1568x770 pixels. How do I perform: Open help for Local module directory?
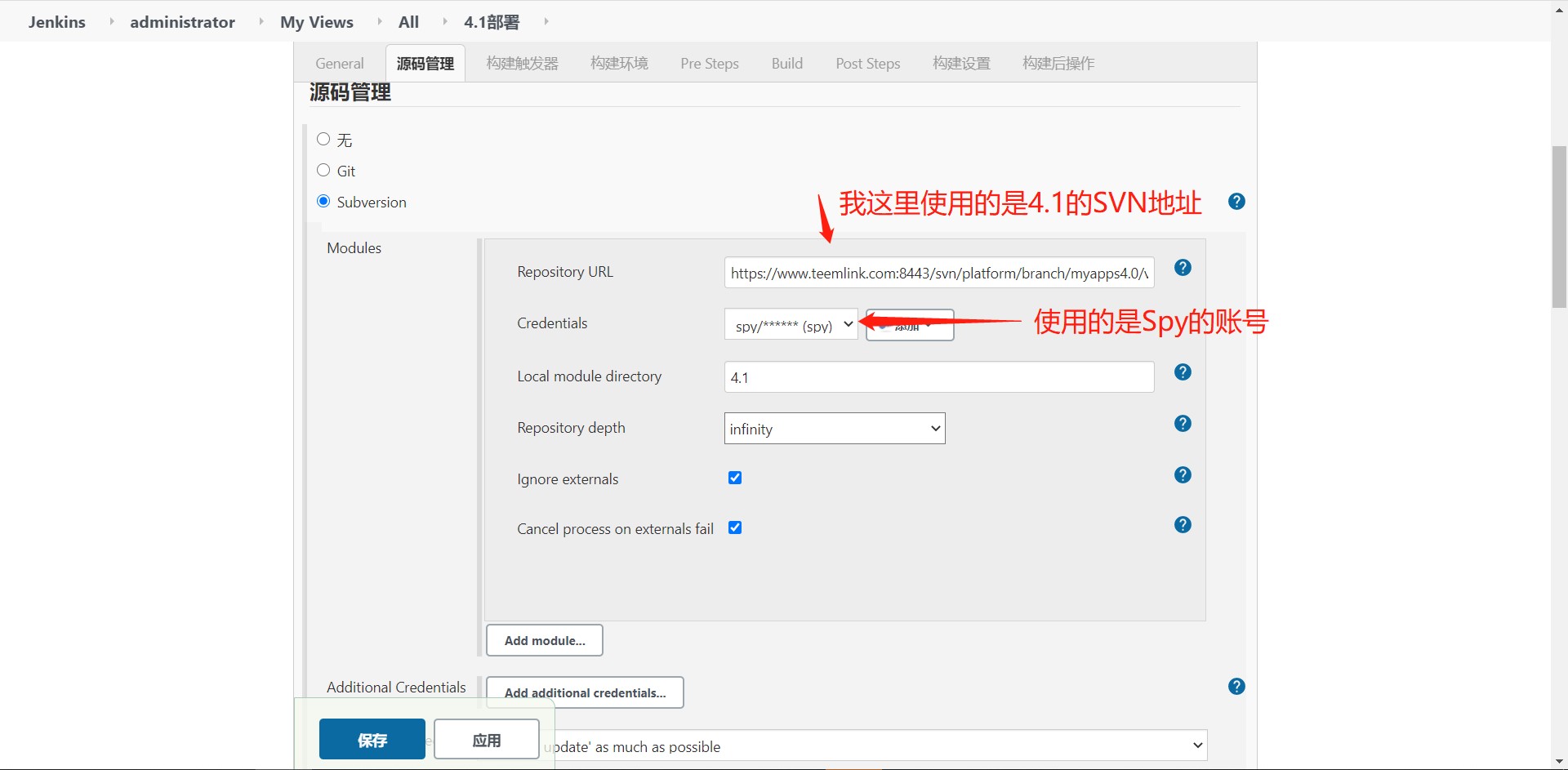[x=1183, y=372]
